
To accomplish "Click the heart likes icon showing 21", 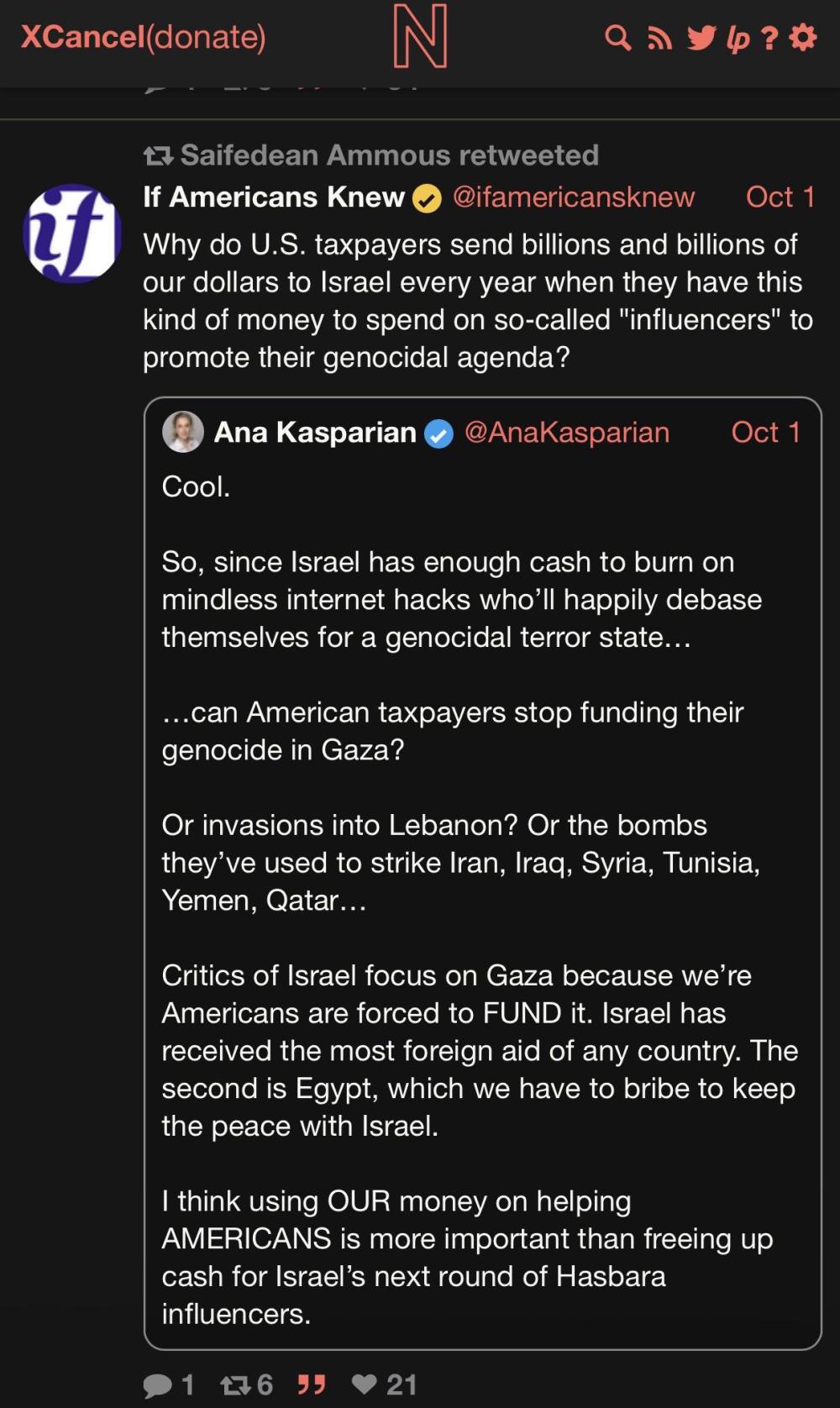I will click(365, 1384).
